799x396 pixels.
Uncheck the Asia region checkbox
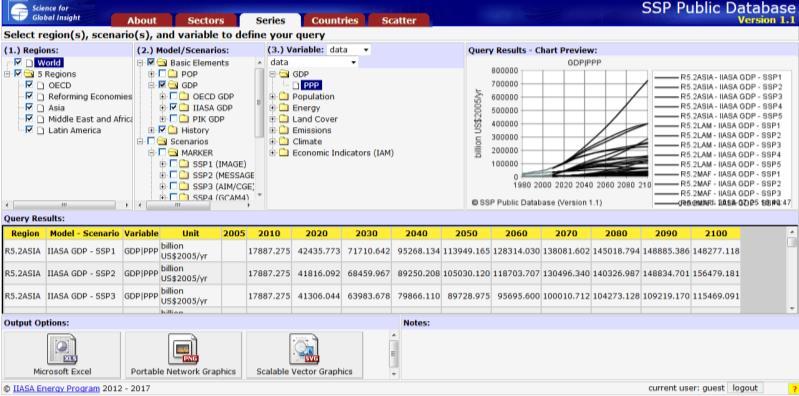(x=29, y=107)
